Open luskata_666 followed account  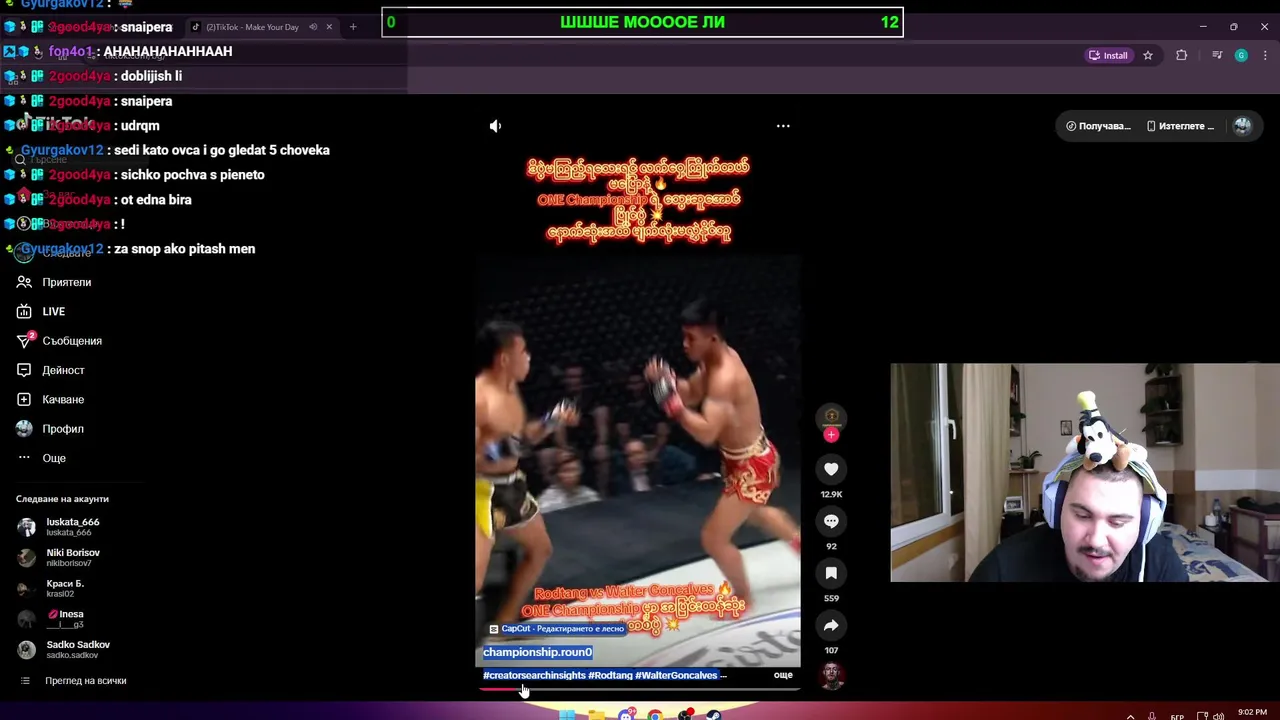coord(72,526)
